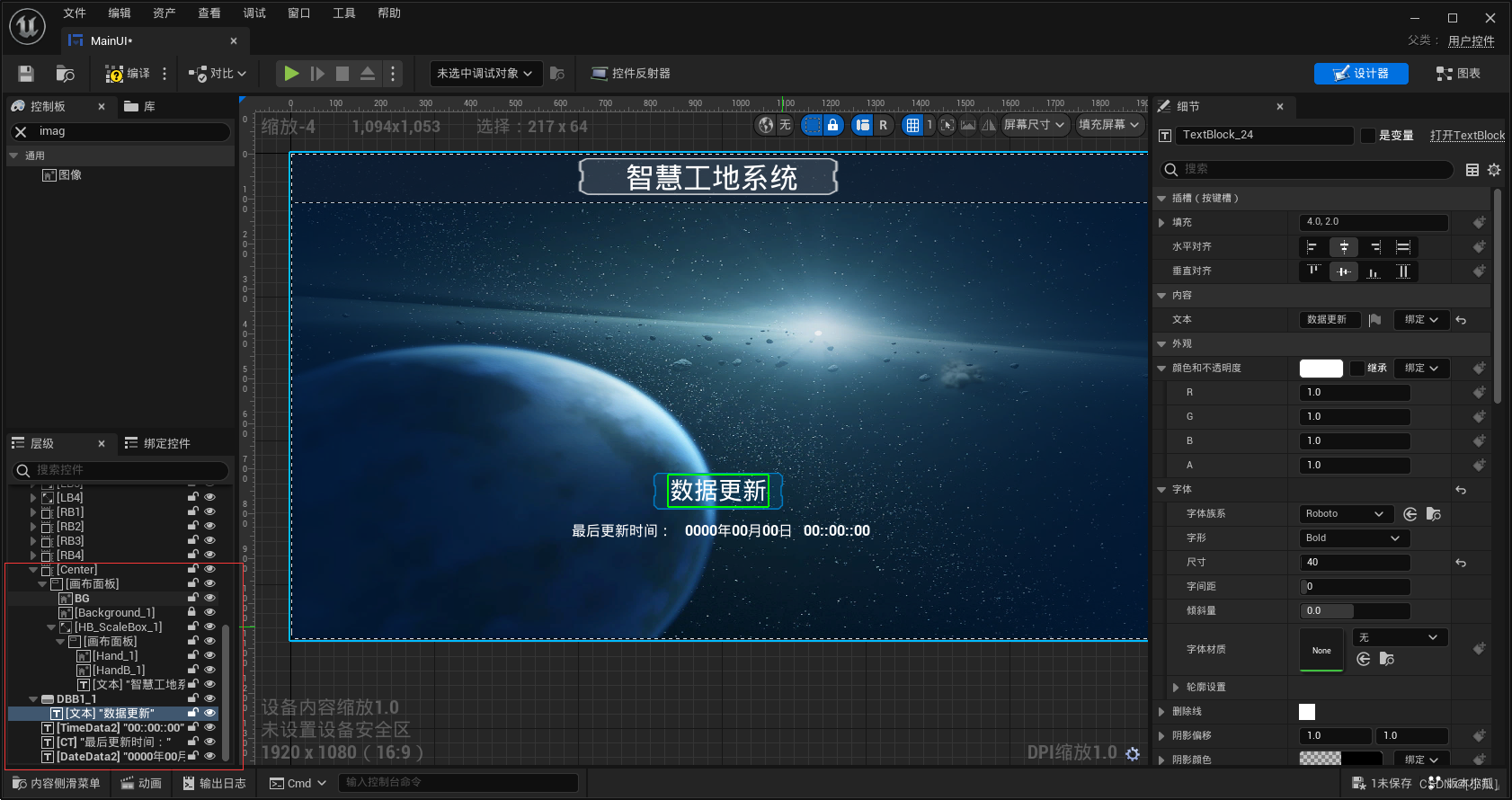Screen dimensions: 1512x800
Task: Expand 轮廓设置 outline settings
Action: click(1176, 688)
